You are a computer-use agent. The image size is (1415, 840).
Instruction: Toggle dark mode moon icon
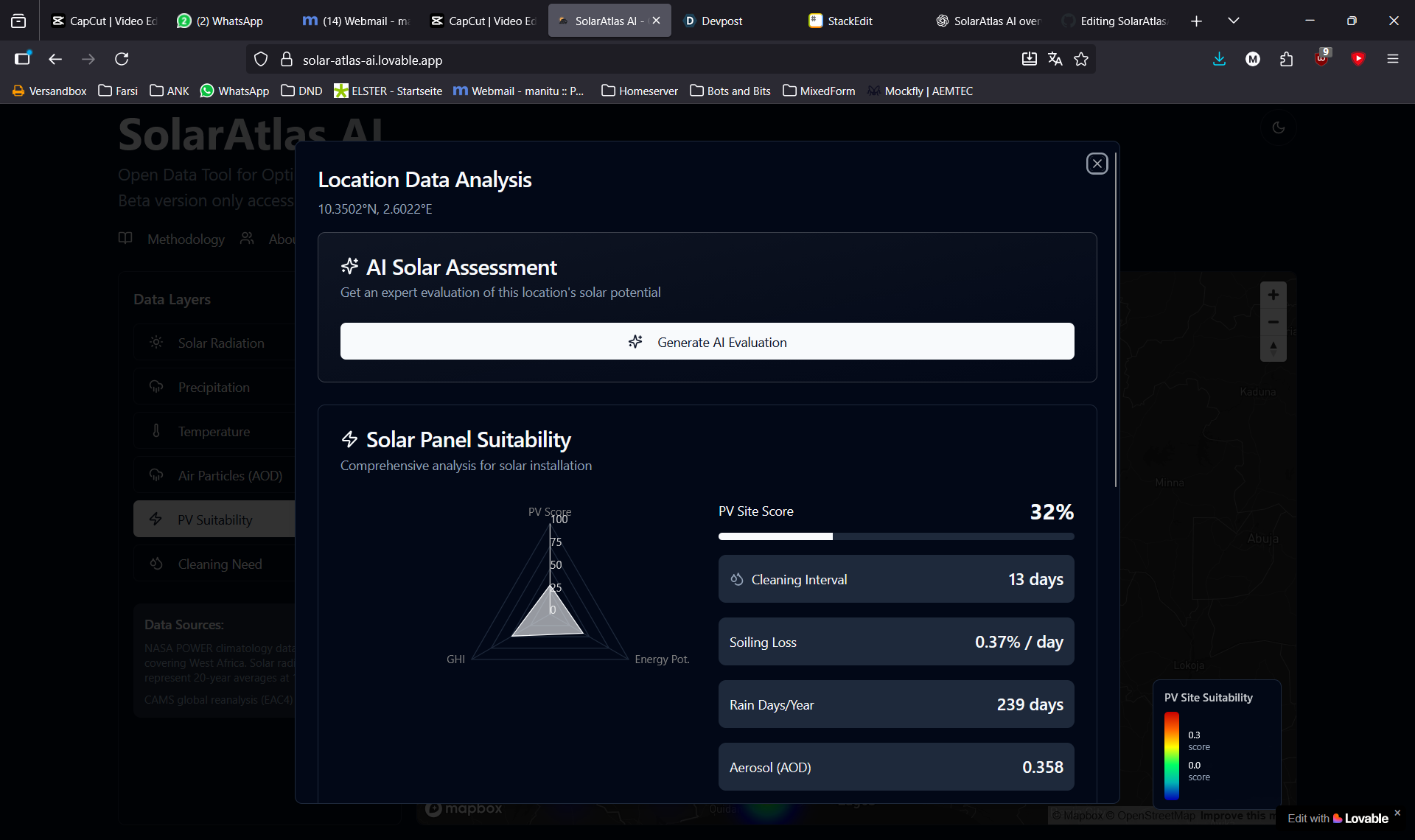[x=1279, y=127]
